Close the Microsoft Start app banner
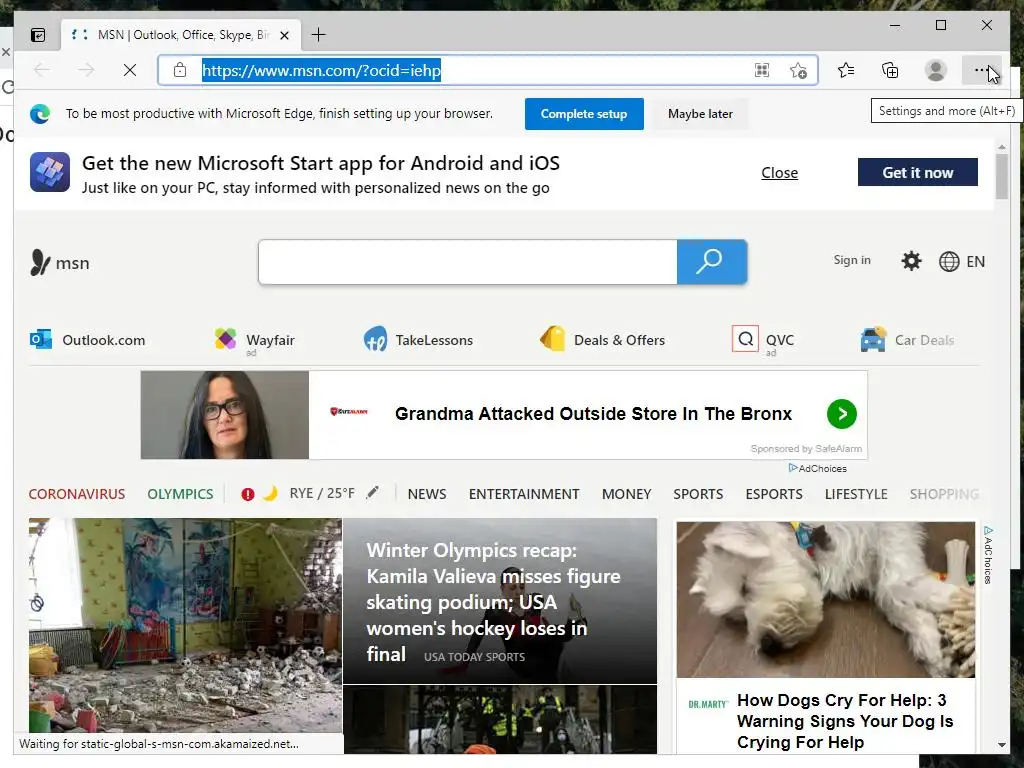Screen dimensions: 1024x768 coord(779,172)
